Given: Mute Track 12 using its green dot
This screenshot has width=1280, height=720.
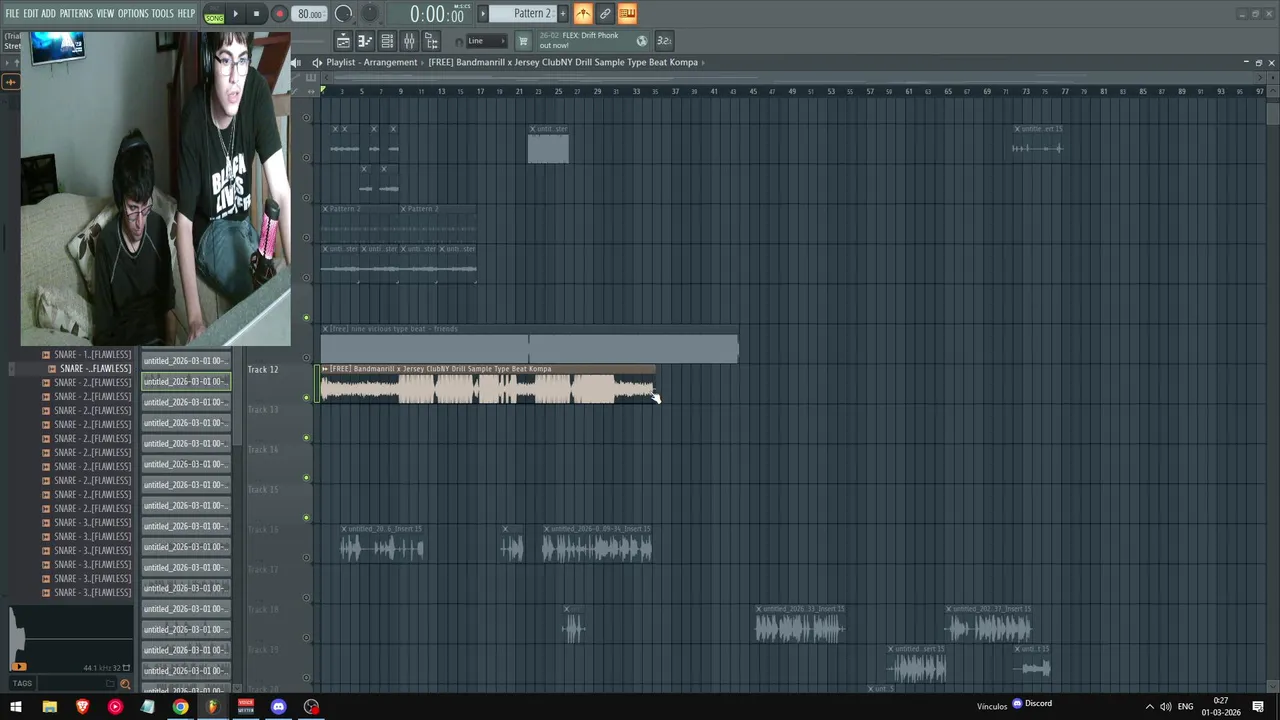Looking at the screenshot, I should click(x=307, y=397).
